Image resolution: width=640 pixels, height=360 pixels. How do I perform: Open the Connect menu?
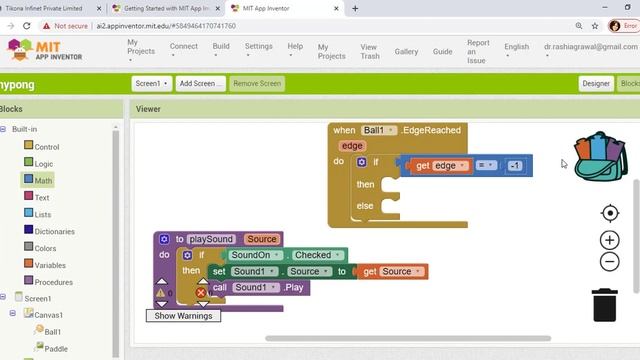point(184,50)
